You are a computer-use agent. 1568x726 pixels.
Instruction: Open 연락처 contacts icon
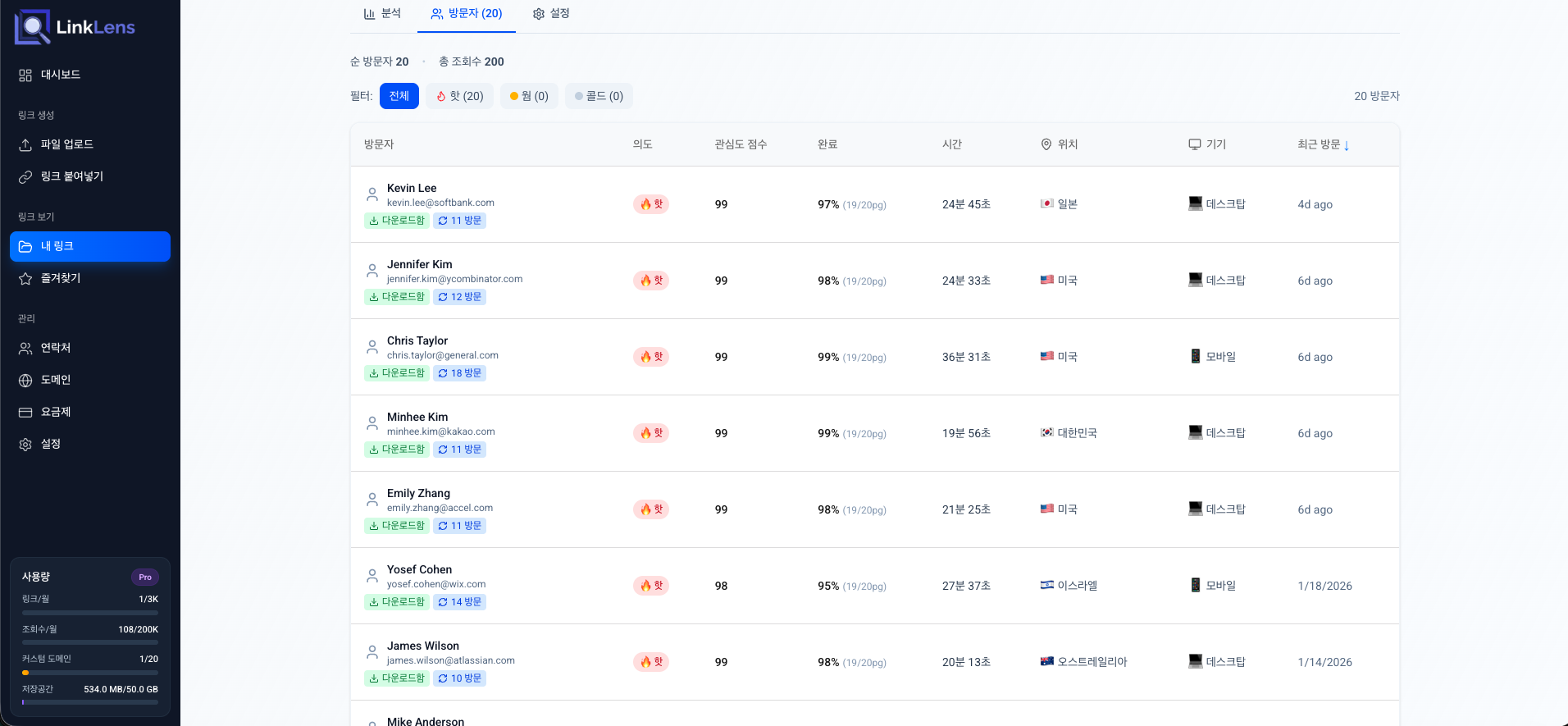[x=25, y=348]
